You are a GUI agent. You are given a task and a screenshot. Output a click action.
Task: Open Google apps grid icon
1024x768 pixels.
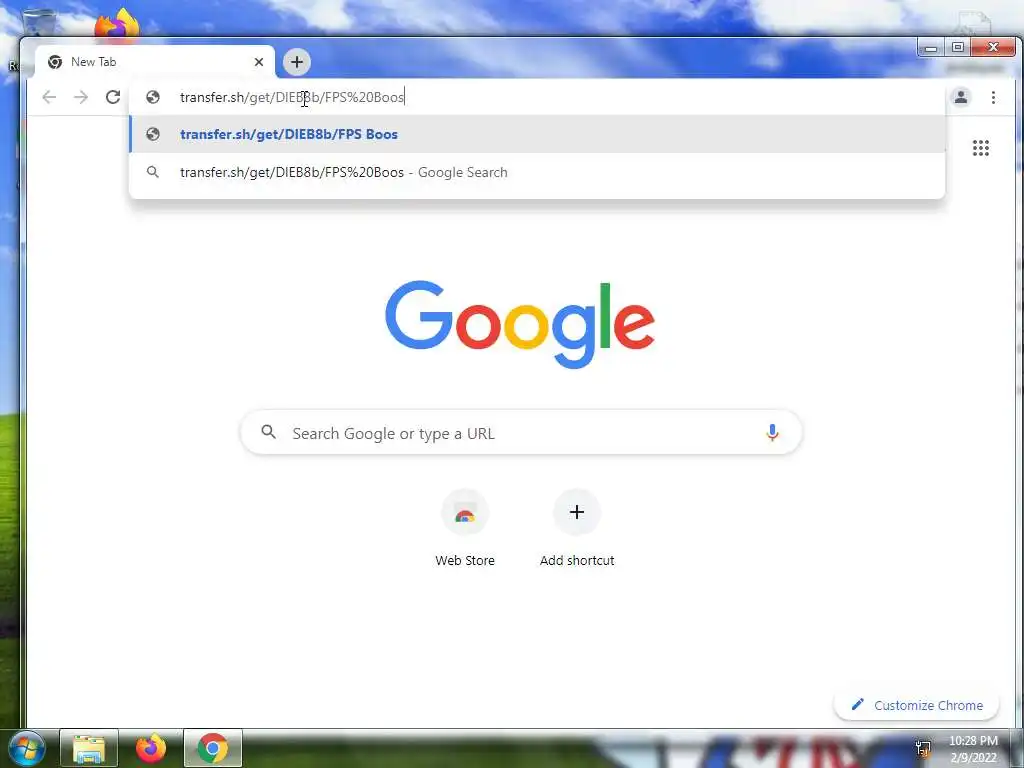coord(981,148)
